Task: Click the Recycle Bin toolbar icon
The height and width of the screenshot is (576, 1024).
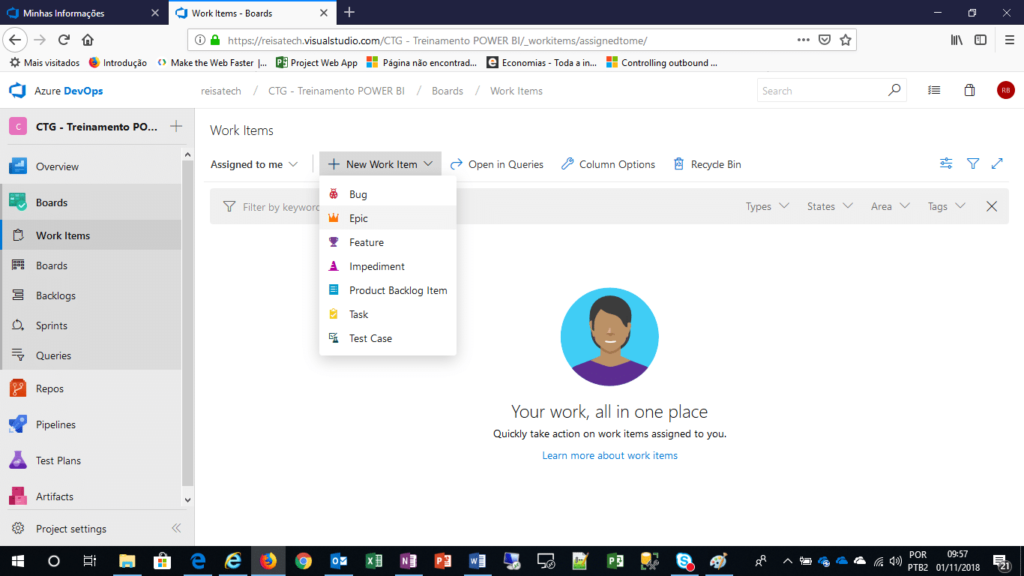Action: (x=679, y=164)
